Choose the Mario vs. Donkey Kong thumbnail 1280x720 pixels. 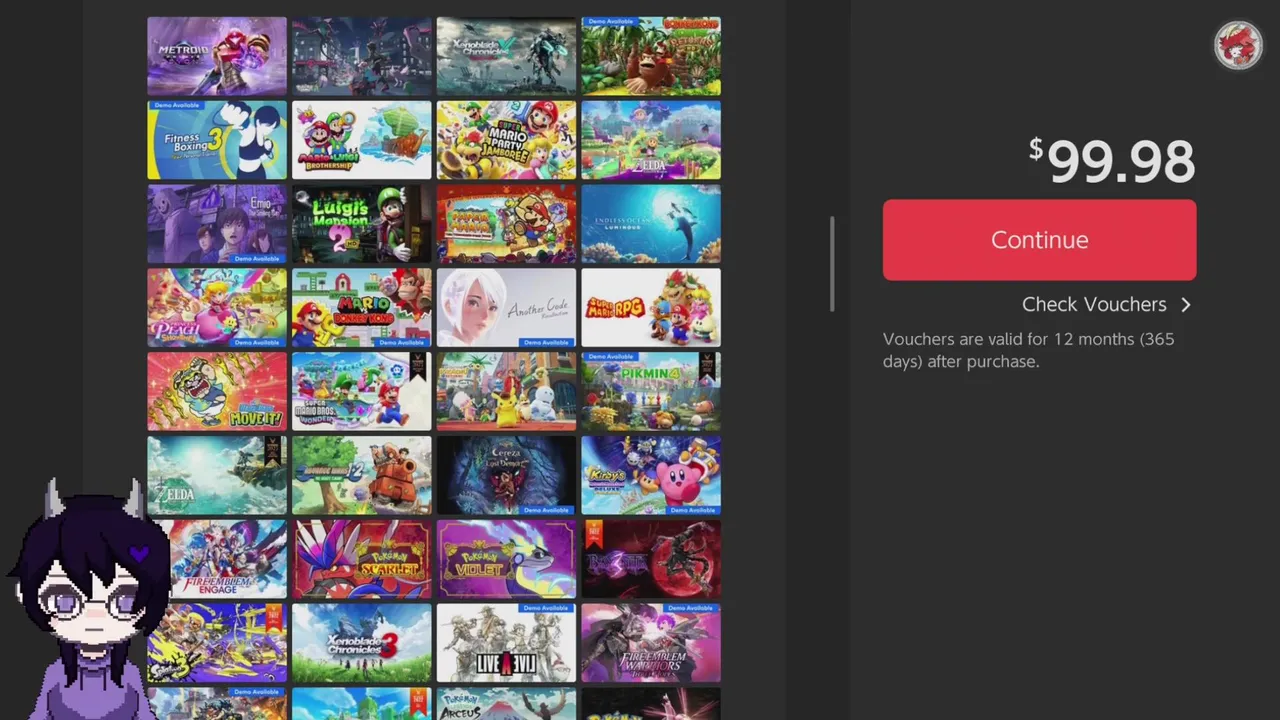[361, 308]
